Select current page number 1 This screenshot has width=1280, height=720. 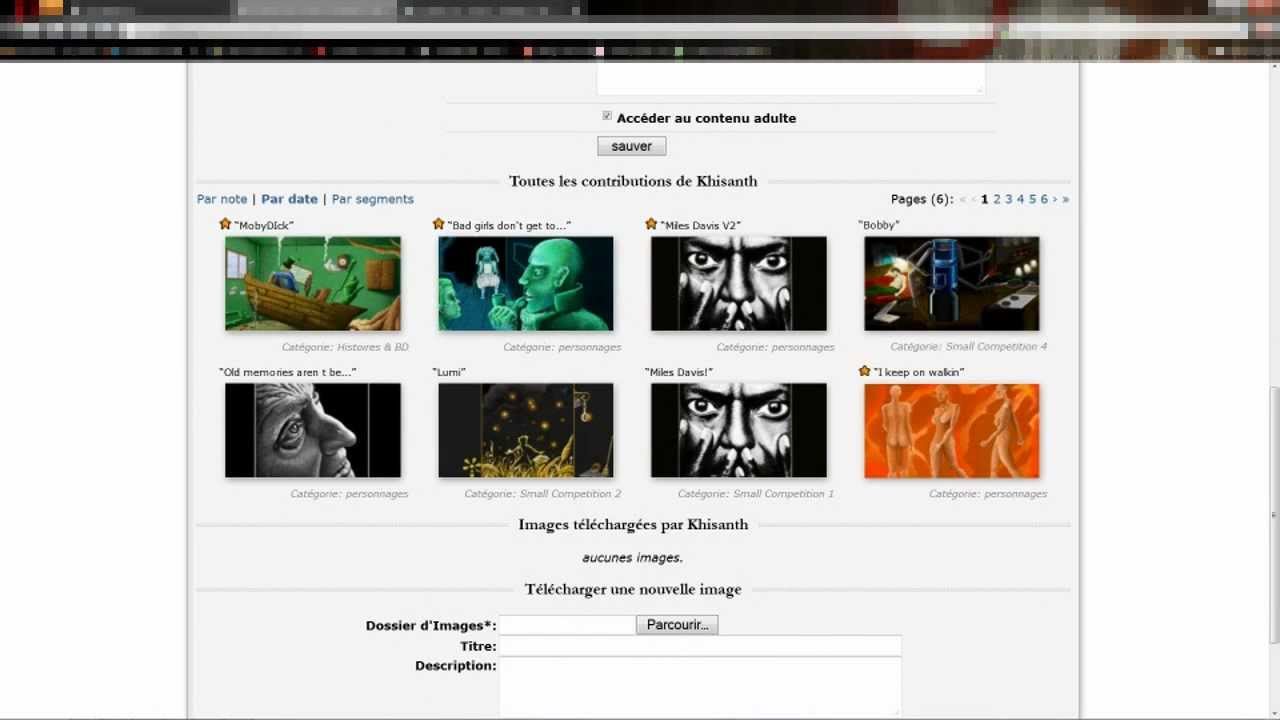click(985, 199)
